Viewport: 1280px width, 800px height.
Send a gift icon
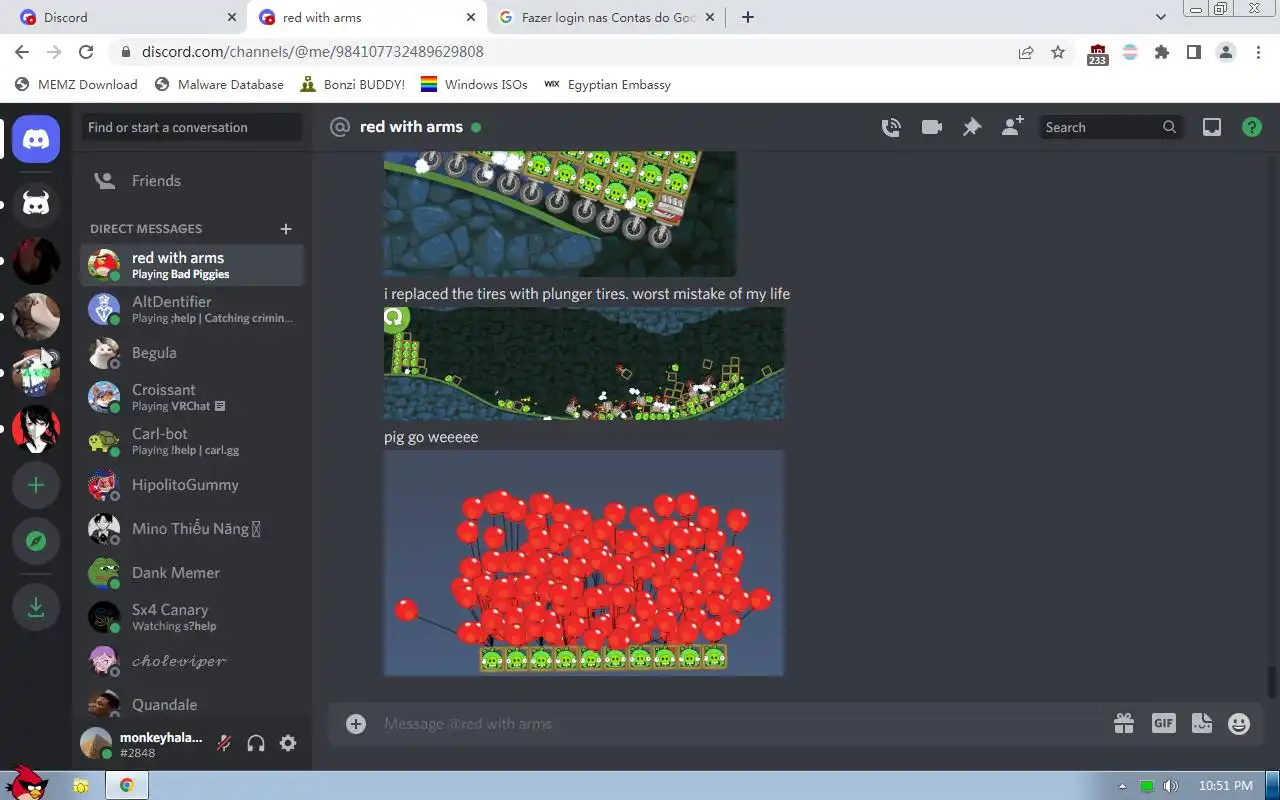(1124, 723)
